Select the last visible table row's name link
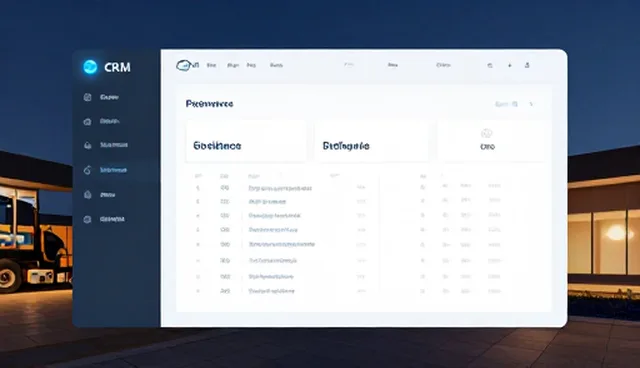640x368 pixels. (x=271, y=291)
